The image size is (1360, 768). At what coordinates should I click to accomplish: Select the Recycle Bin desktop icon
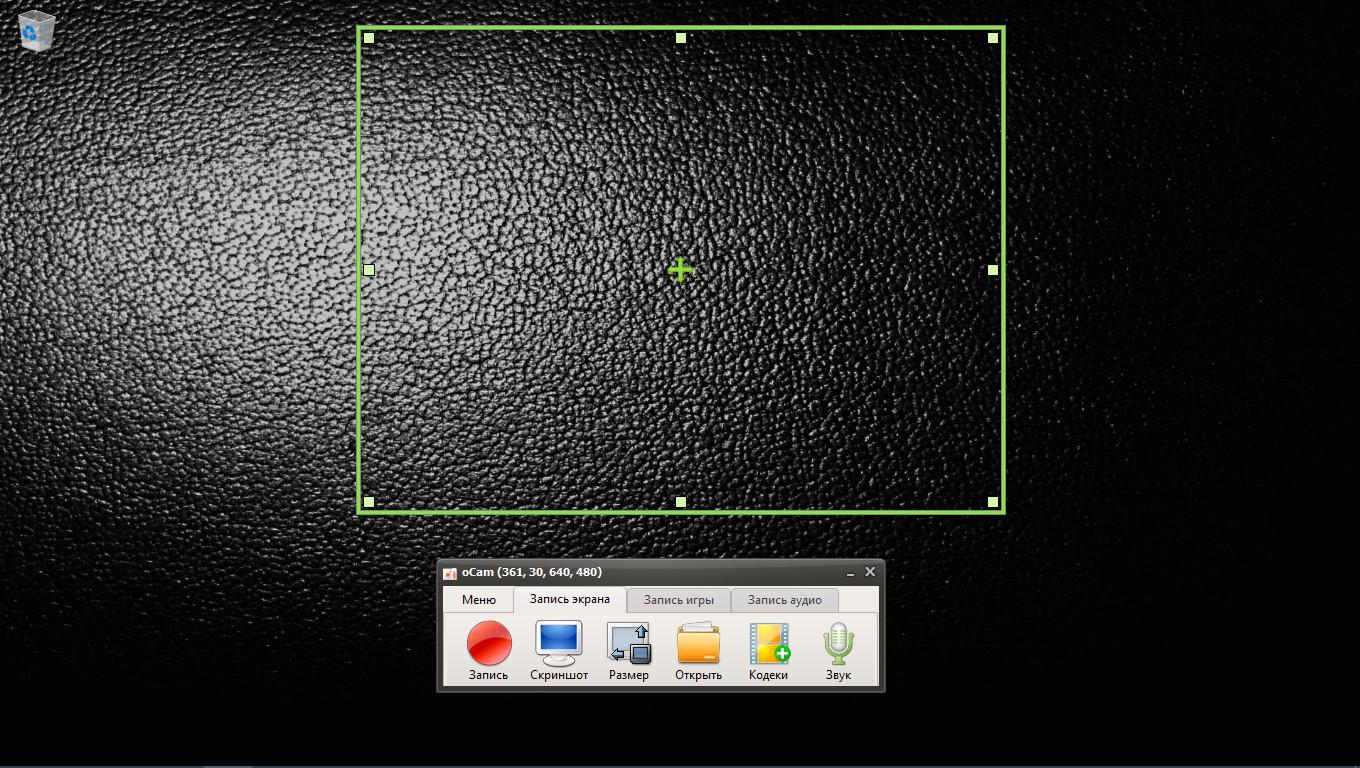pyautogui.click(x=37, y=30)
